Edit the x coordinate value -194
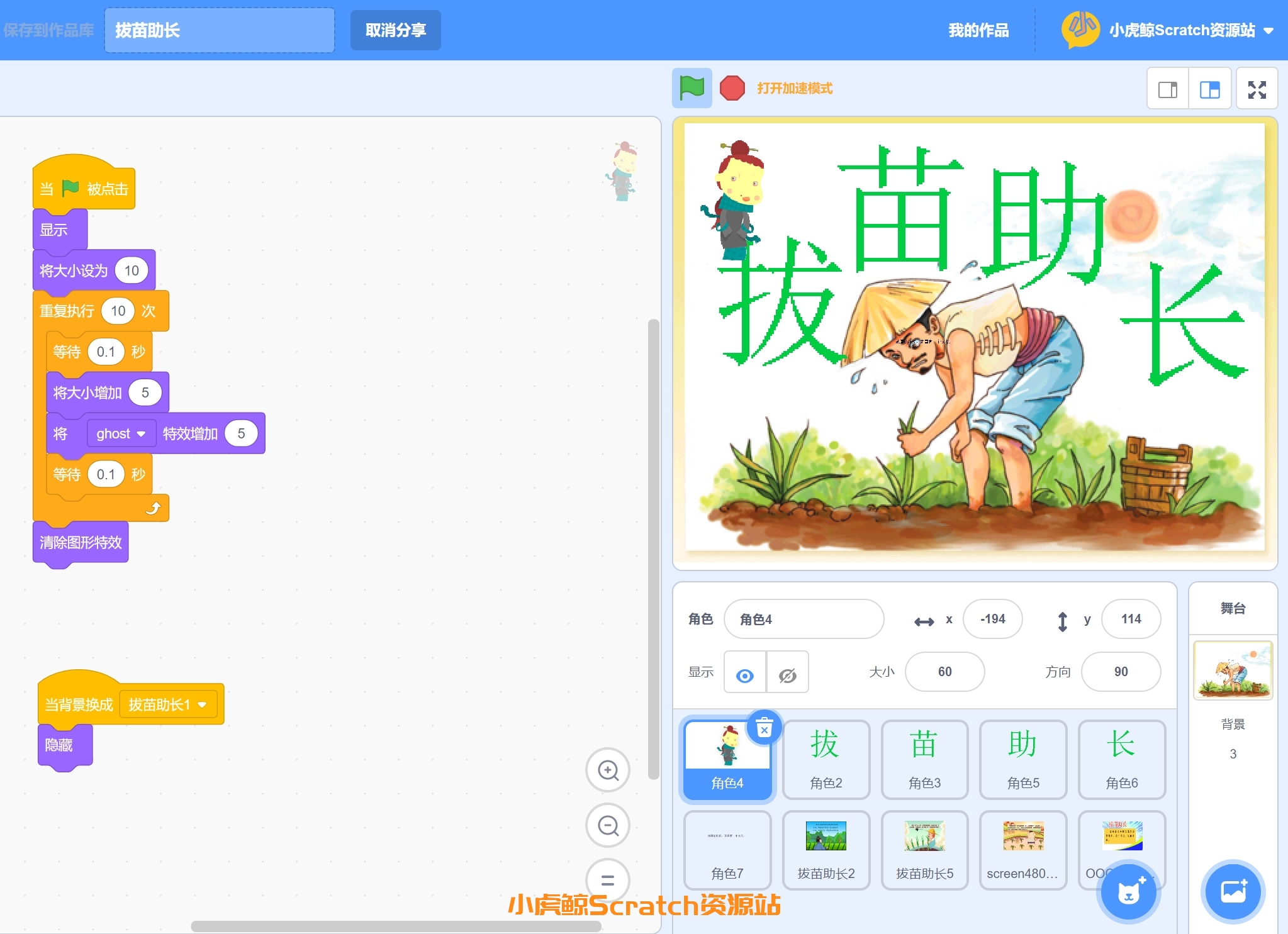 (x=992, y=619)
